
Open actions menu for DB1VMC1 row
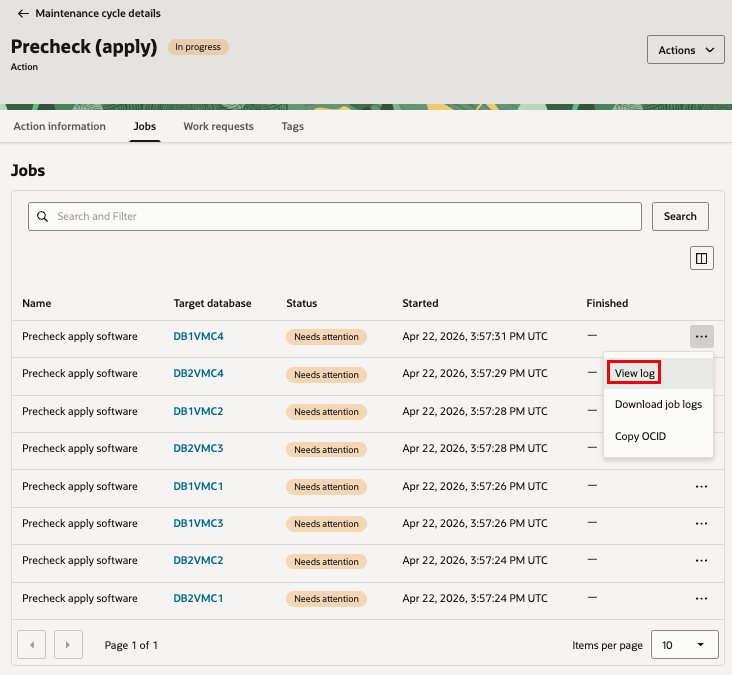[702, 486]
